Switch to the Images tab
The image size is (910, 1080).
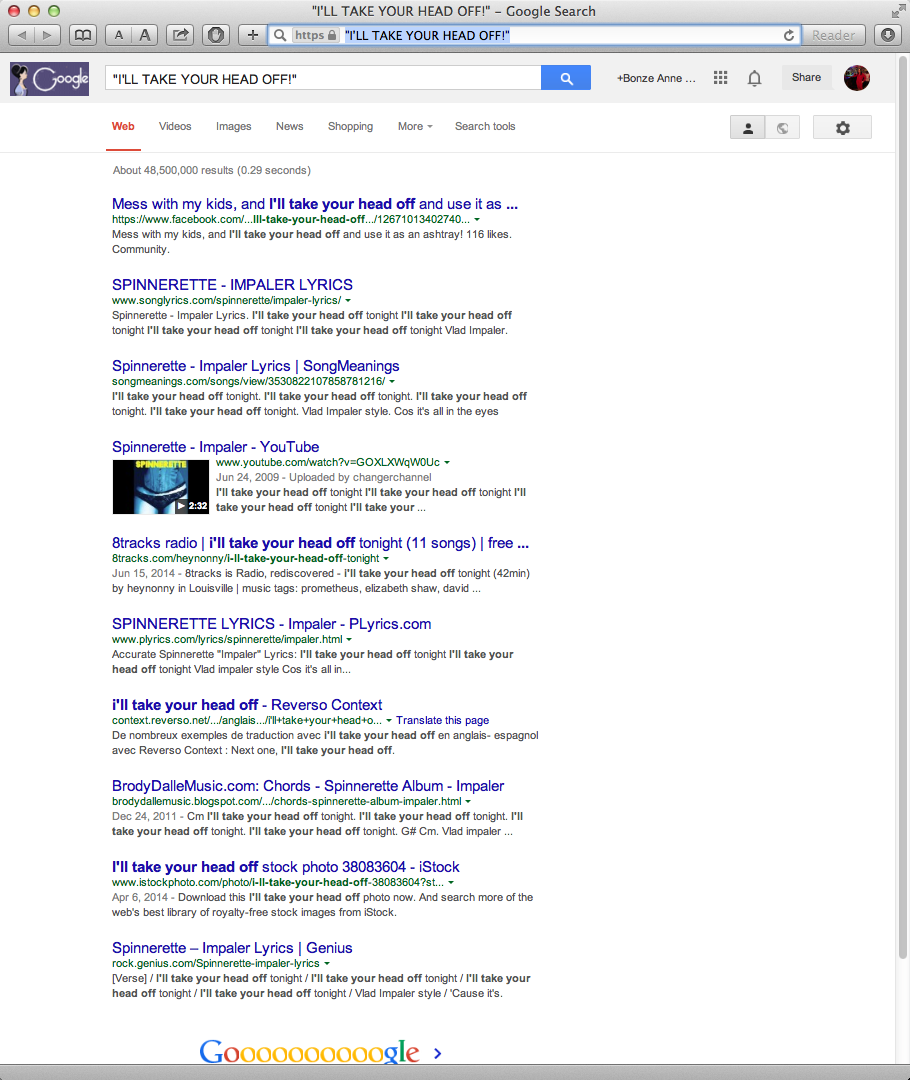[234, 126]
